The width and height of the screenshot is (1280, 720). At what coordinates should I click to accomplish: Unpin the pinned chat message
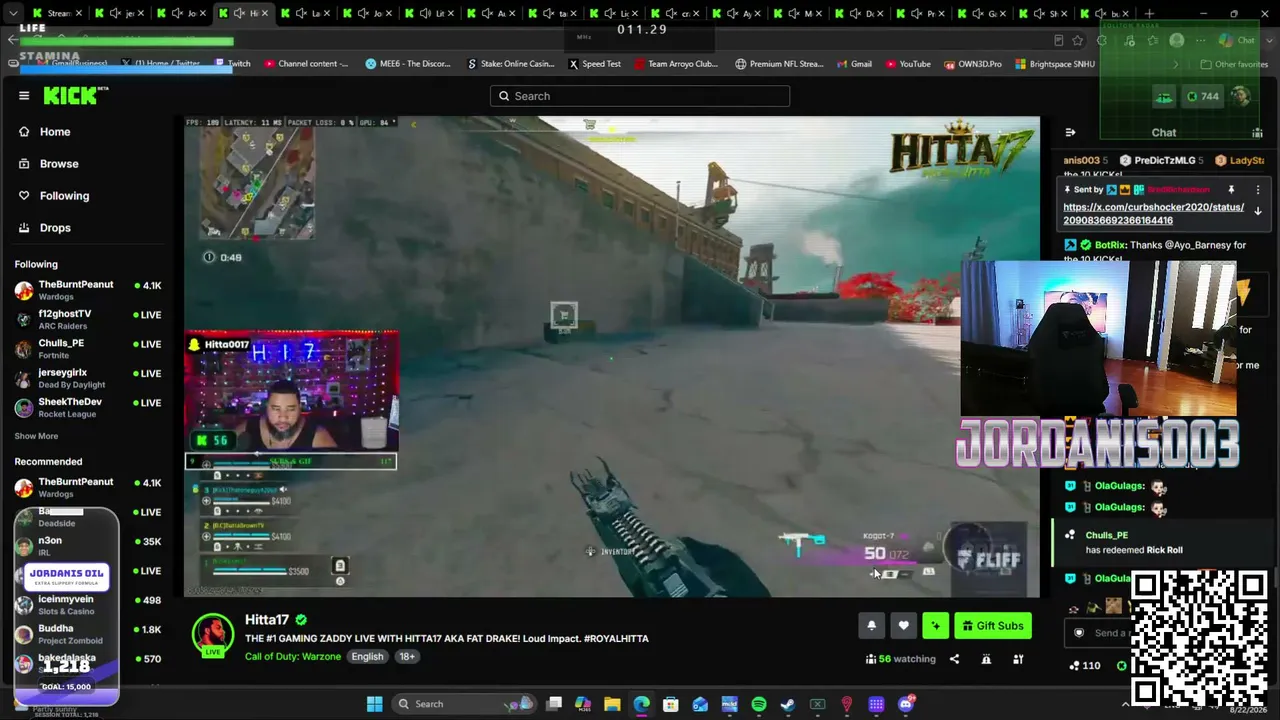pyautogui.click(x=1231, y=189)
